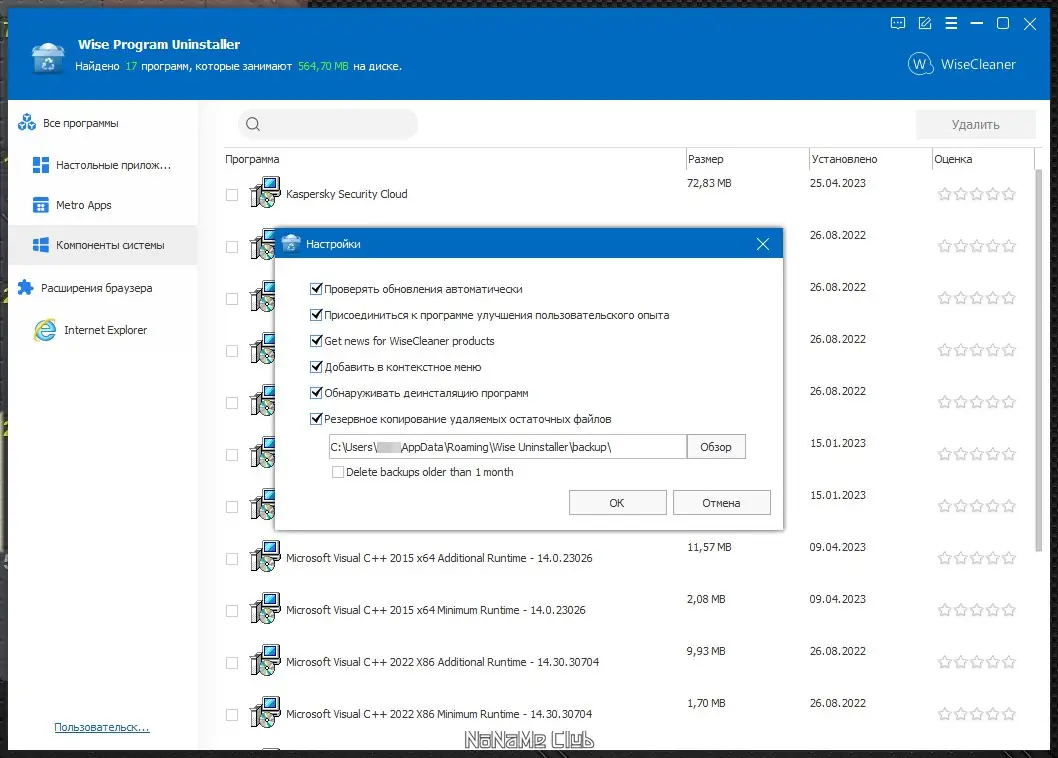Click the Internet Explorer icon in sidebar
This screenshot has width=1058, height=758.
pos(44,330)
